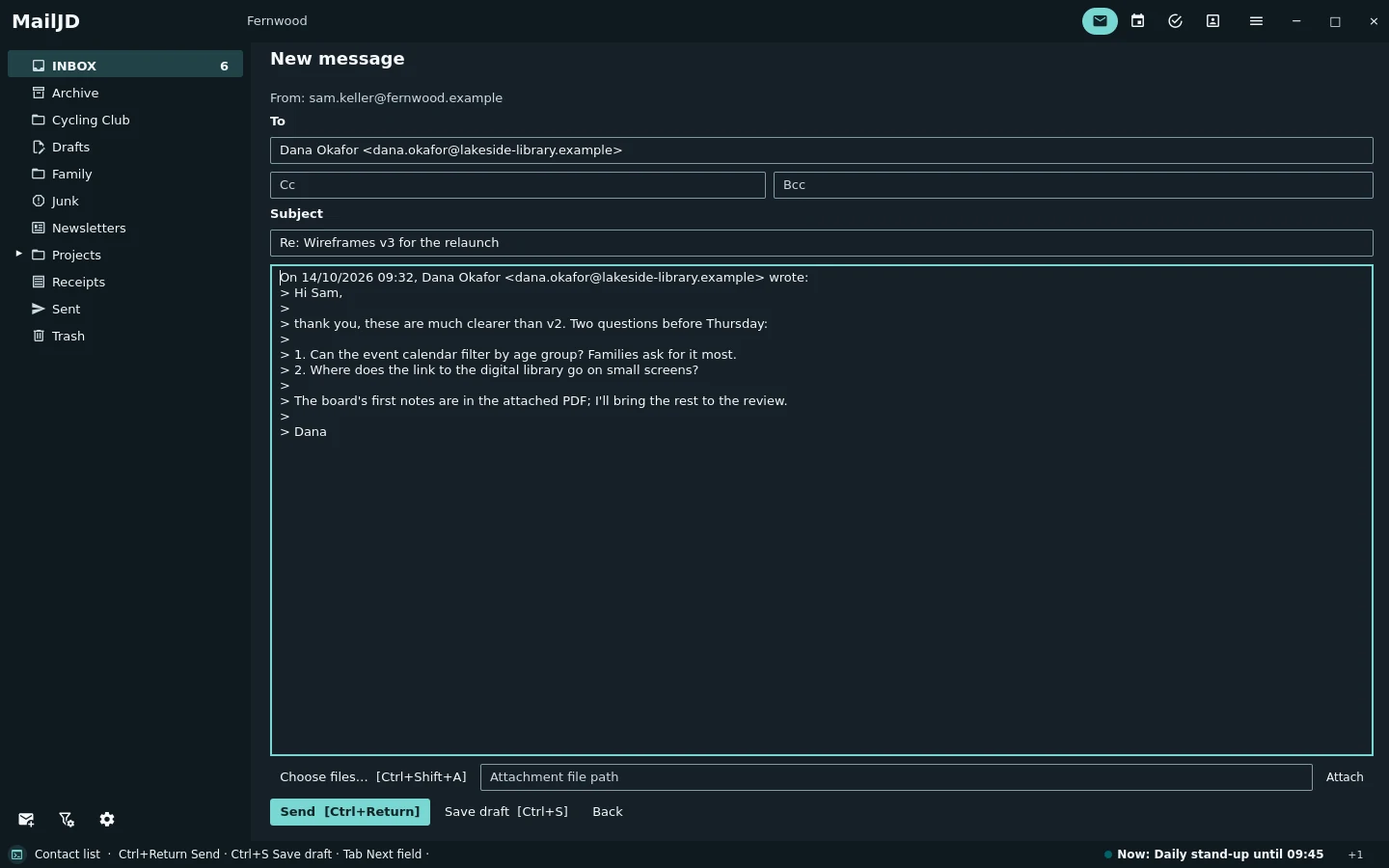Click the console icon in status bar
Image resolution: width=1389 pixels, height=868 pixels.
(x=17, y=854)
